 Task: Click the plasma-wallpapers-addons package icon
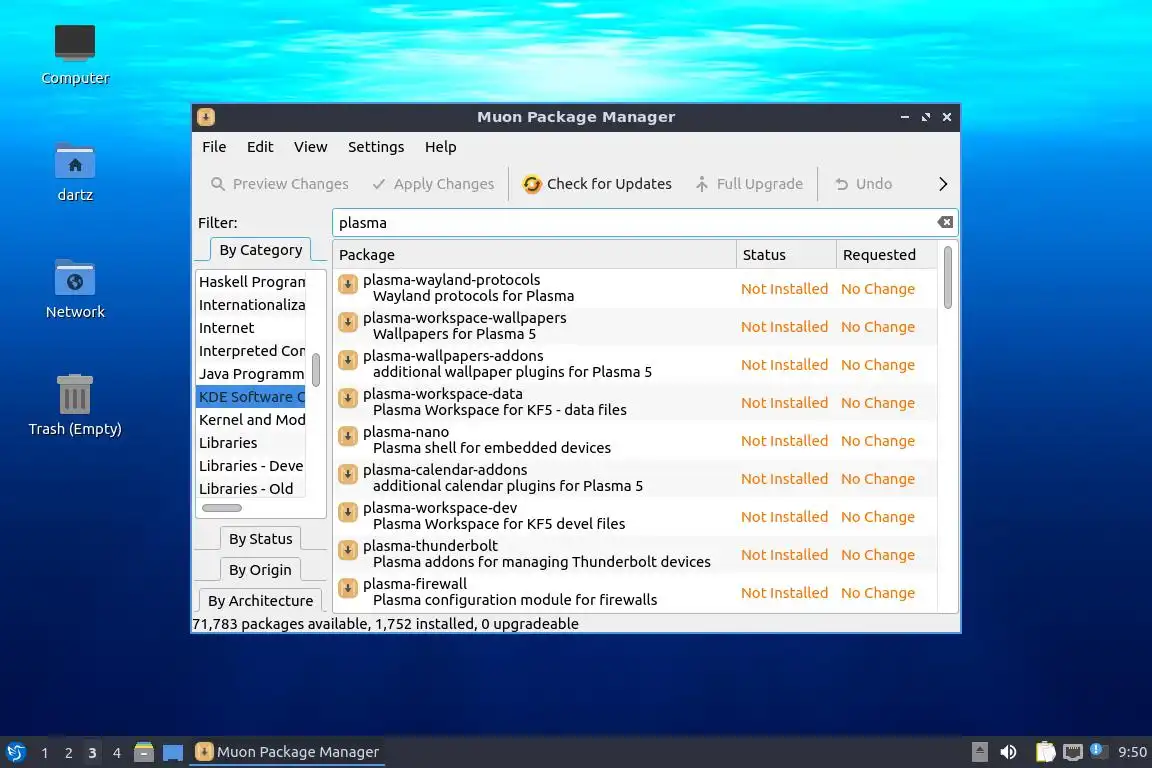click(x=348, y=360)
